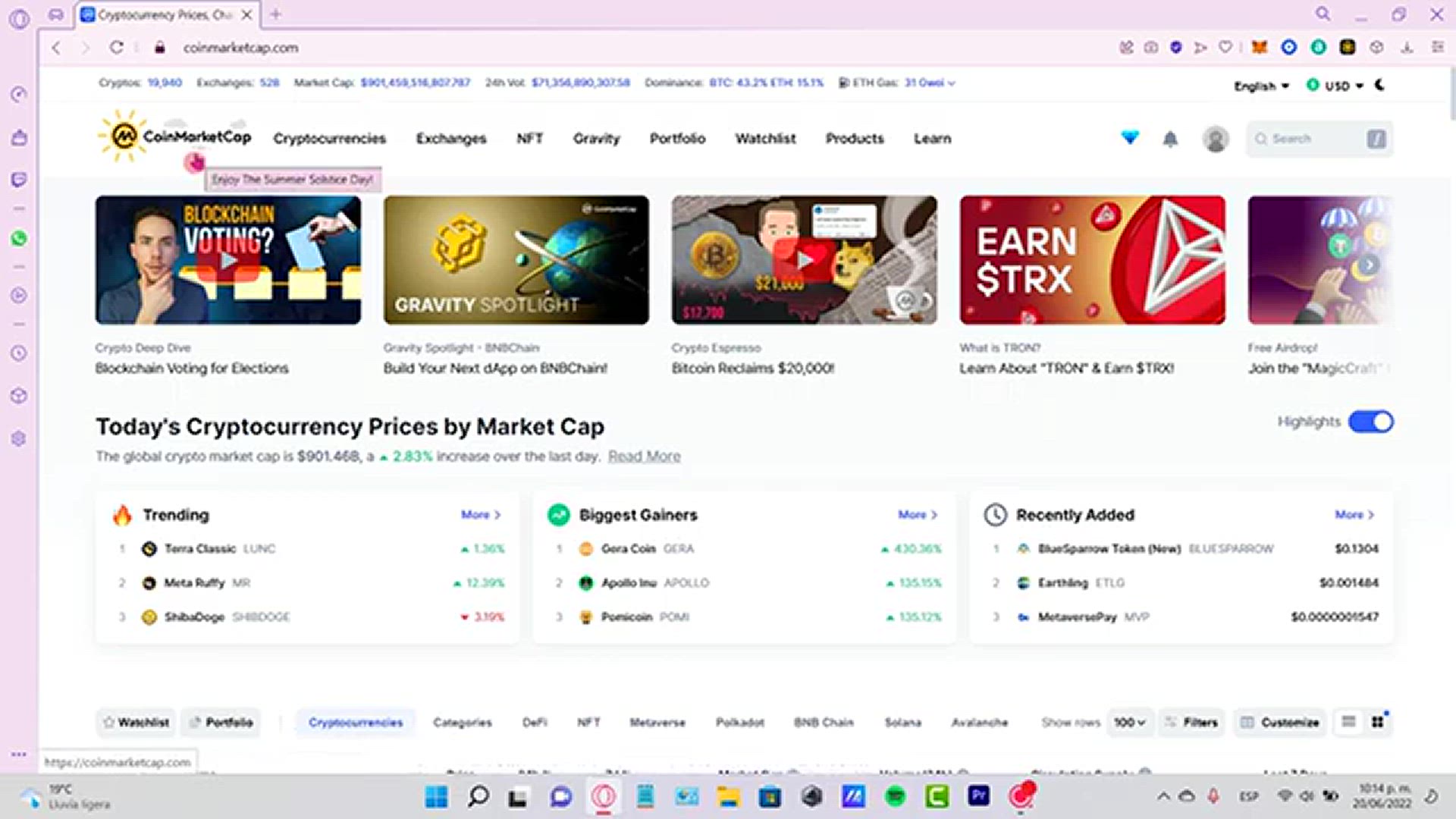
Task: Switch to grid view icon
Action: point(1377,722)
